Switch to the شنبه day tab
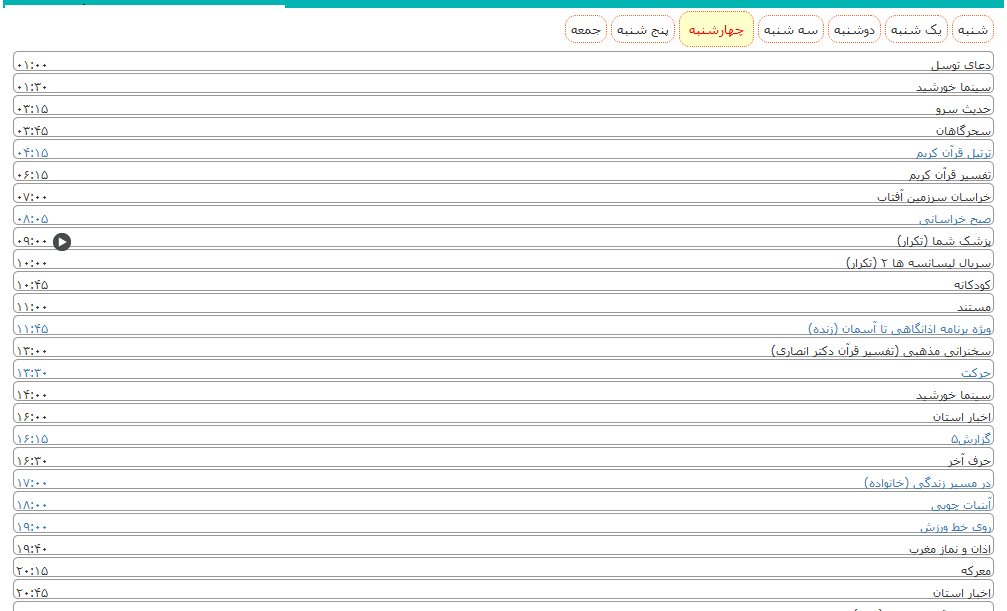Viewport: 1007px width, 611px height. point(972,30)
